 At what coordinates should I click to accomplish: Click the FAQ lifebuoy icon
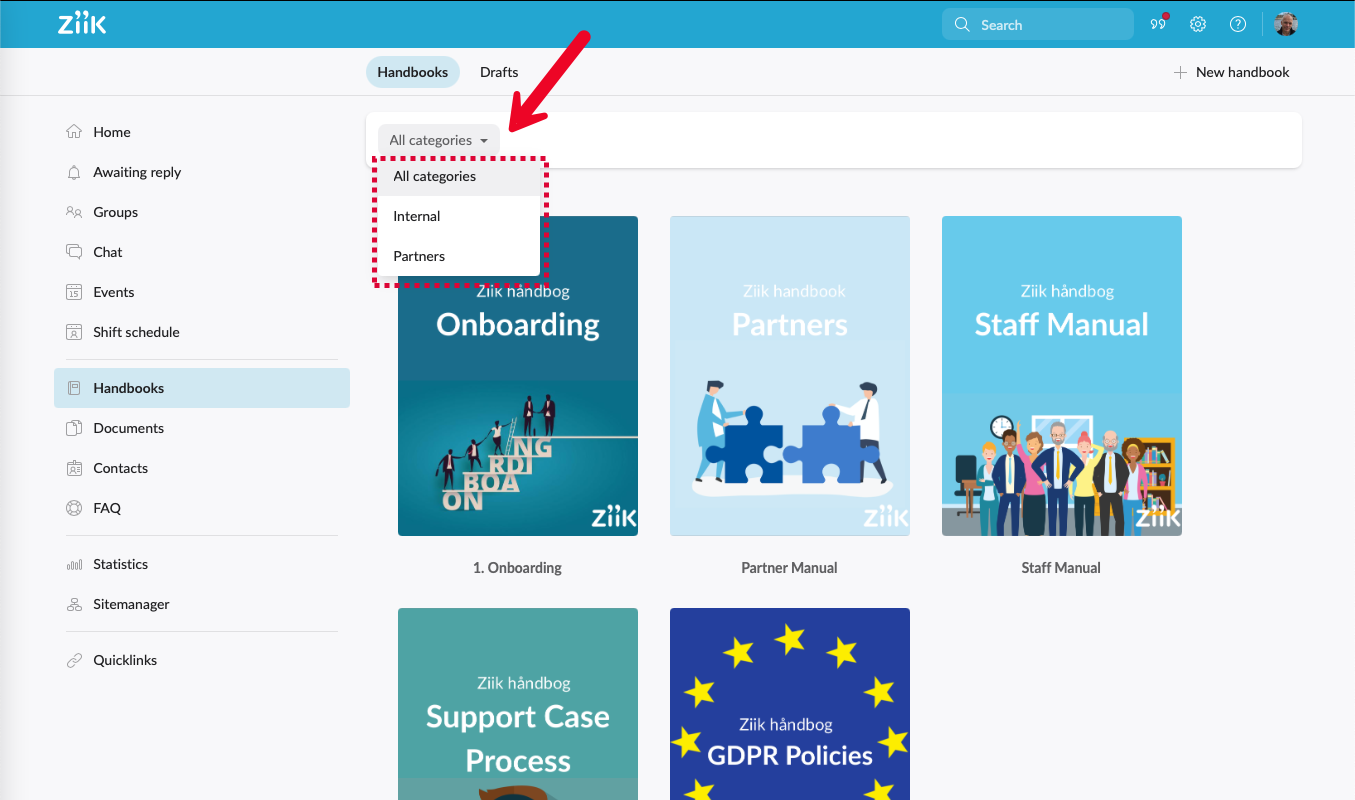coord(74,508)
